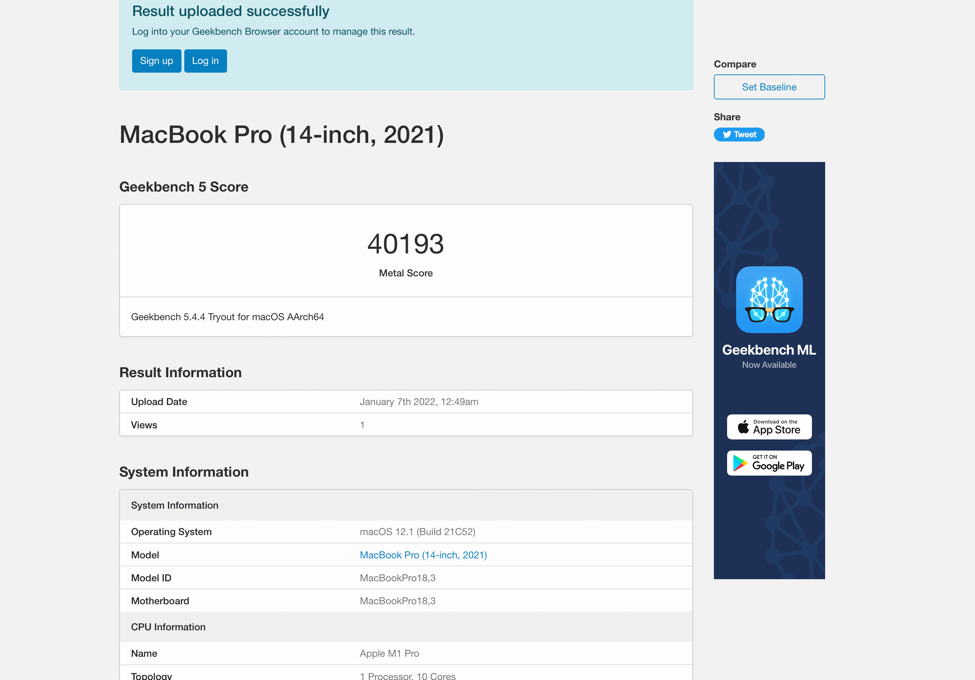975x680 pixels.
Task: Click the Sign up button
Action: [x=156, y=61]
